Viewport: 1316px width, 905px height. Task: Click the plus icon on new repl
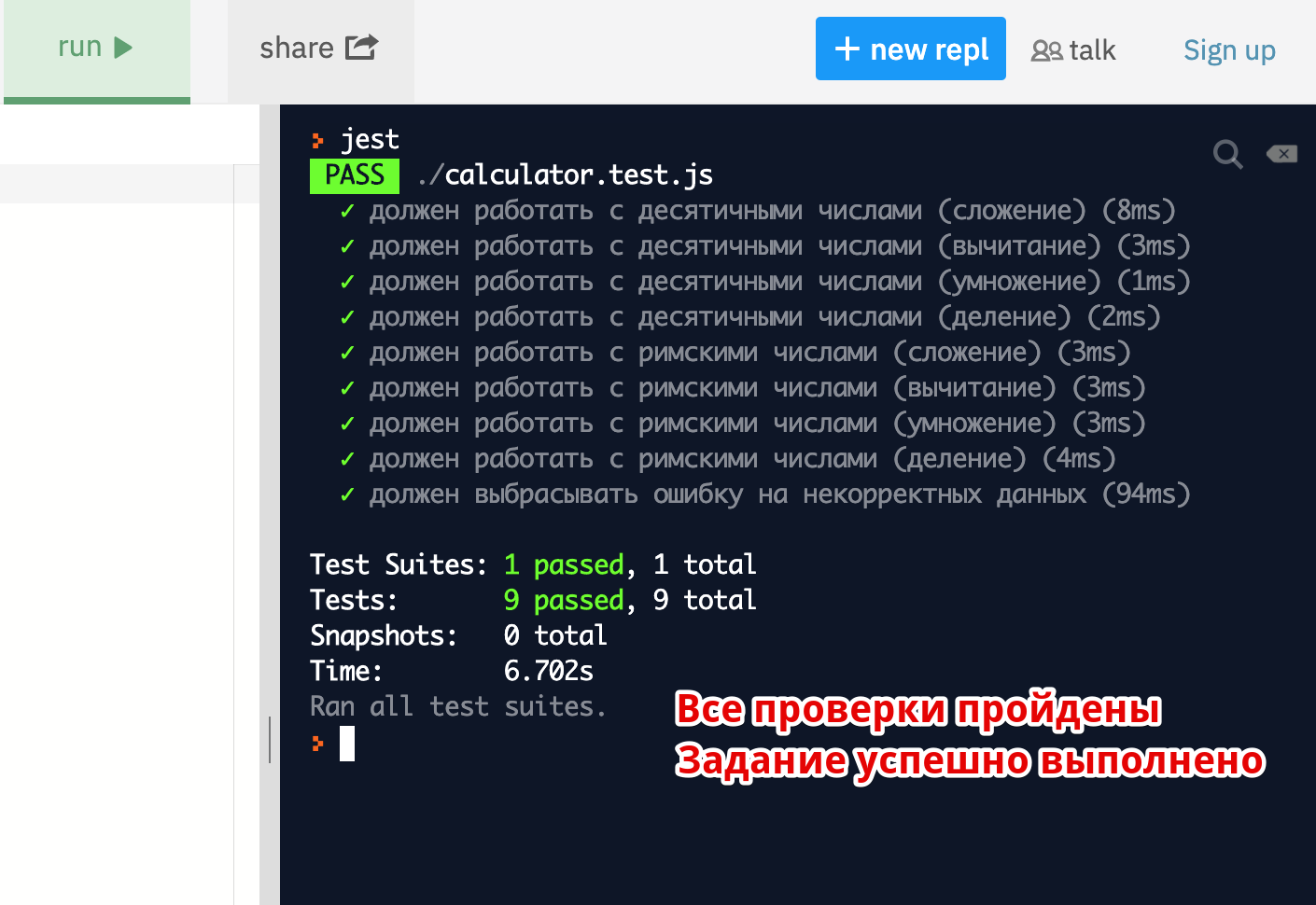point(847,49)
